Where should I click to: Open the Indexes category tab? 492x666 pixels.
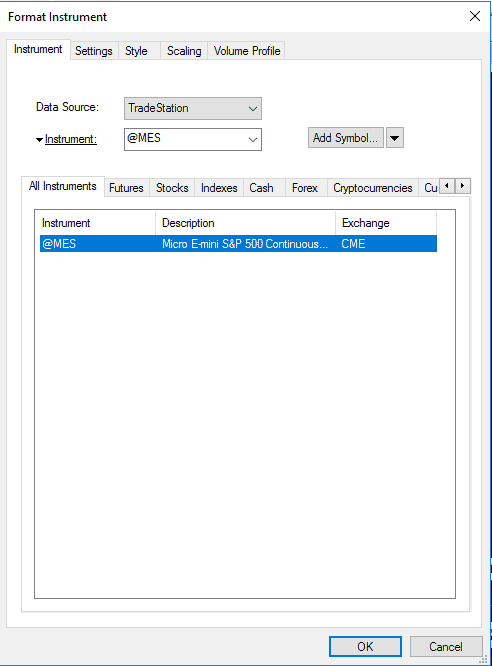(x=219, y=188)
